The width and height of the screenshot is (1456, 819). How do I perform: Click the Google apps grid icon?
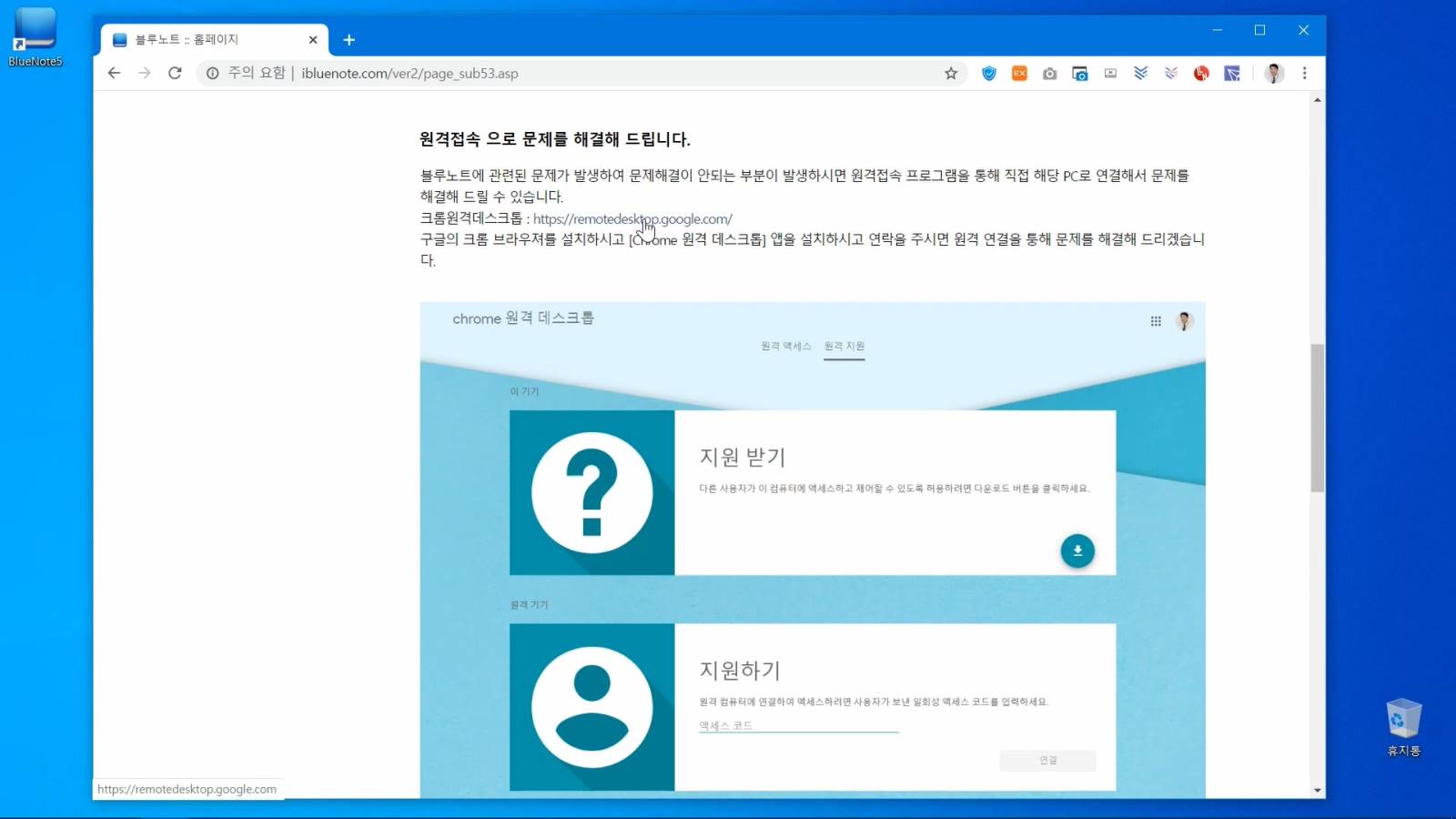pos(1156,321)
